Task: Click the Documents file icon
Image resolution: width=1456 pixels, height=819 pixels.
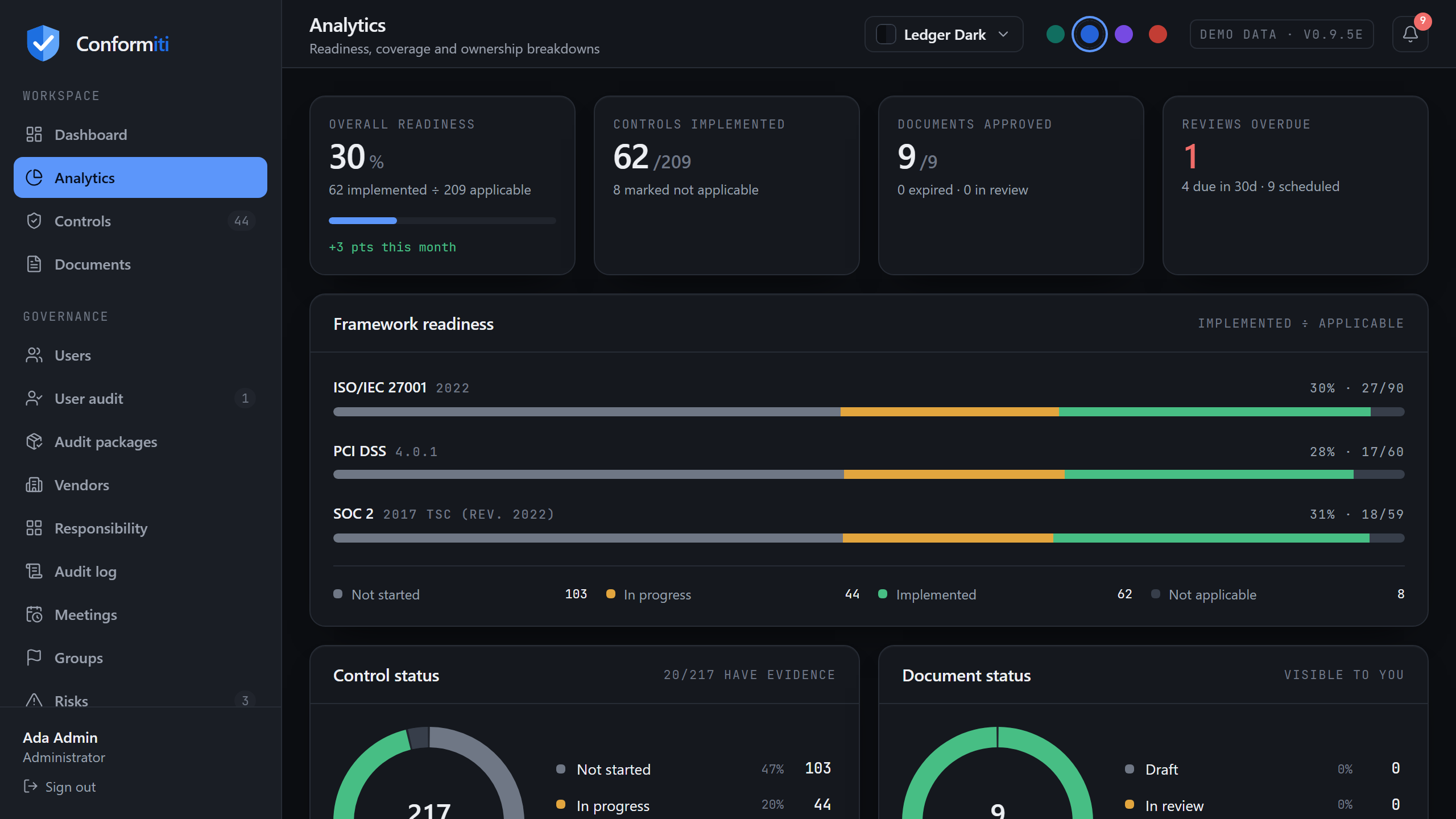Action: click(34, 264)
